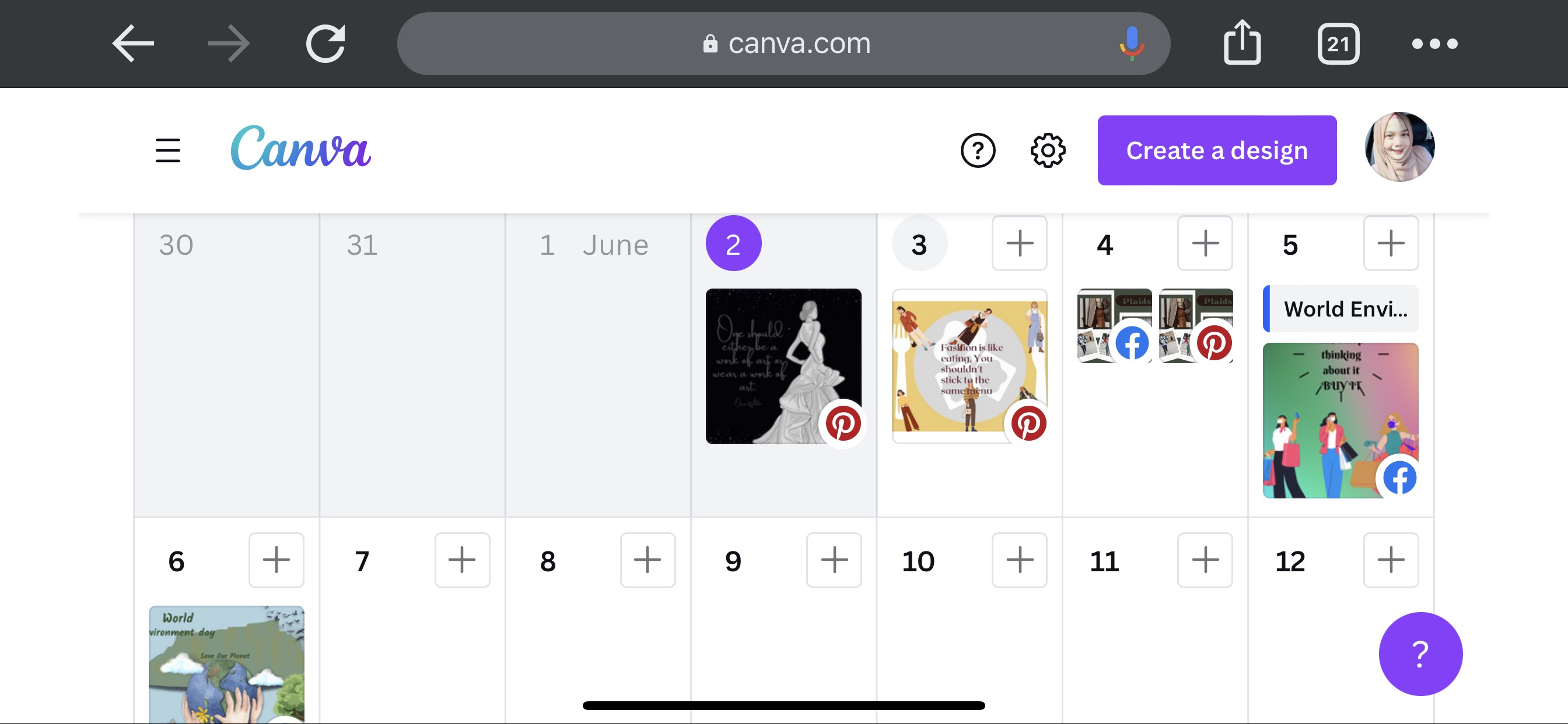Go back with the browser back arrow
1568x724 pixels.
click(x=132, y=43)
